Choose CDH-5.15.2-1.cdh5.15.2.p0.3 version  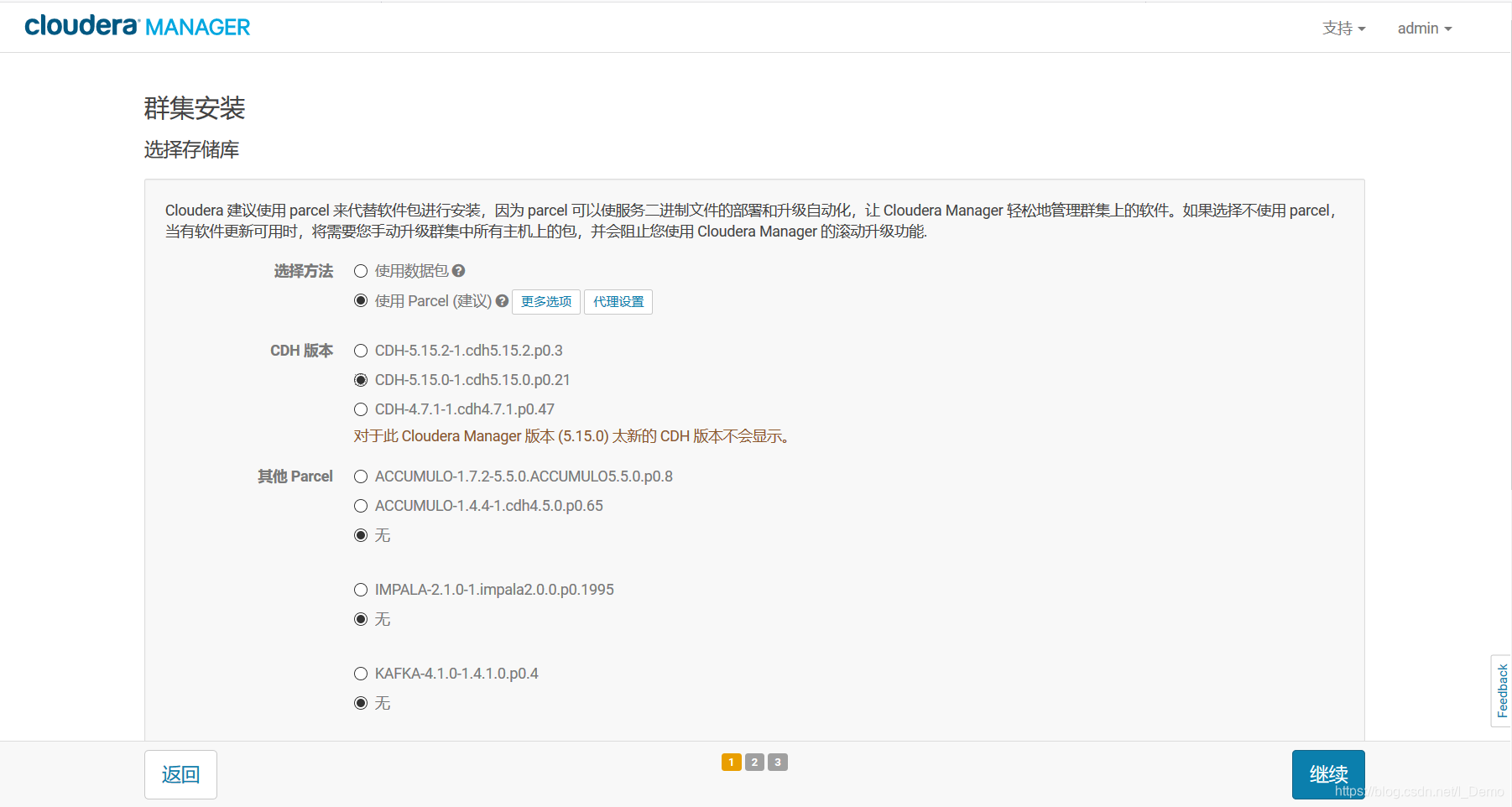(x=361, y=351)
